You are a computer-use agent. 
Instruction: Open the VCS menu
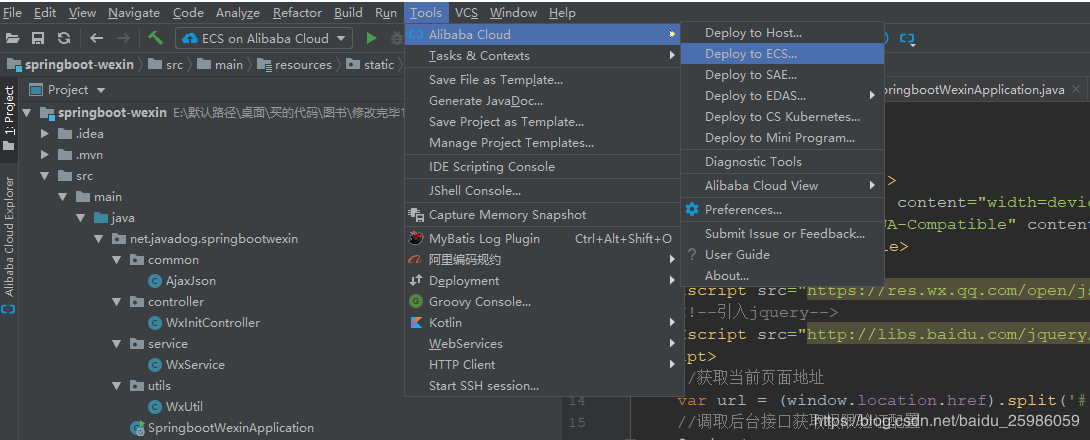[x=466, y=13]
